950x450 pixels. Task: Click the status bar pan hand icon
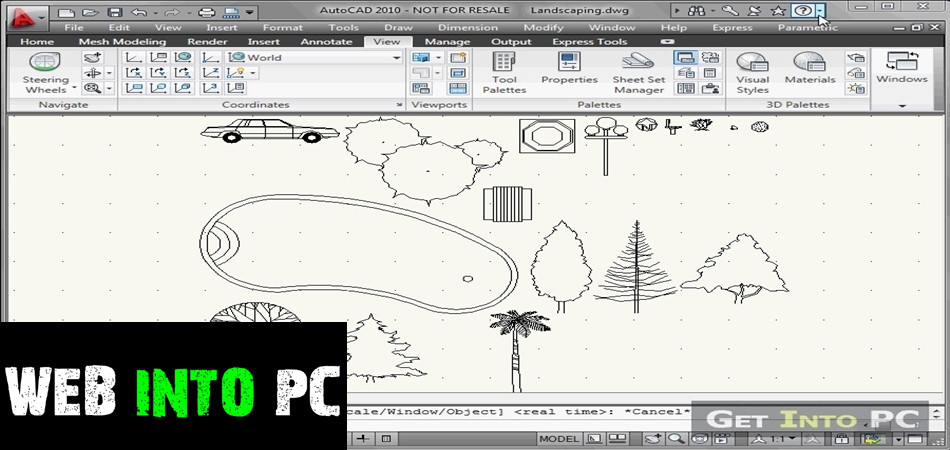click(653, 438)
